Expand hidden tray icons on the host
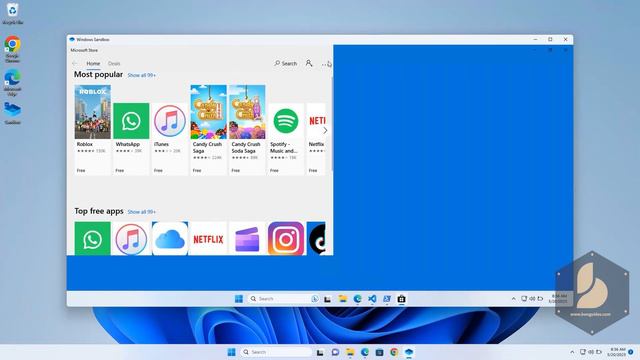640x360 pixels. pos(572,352)
